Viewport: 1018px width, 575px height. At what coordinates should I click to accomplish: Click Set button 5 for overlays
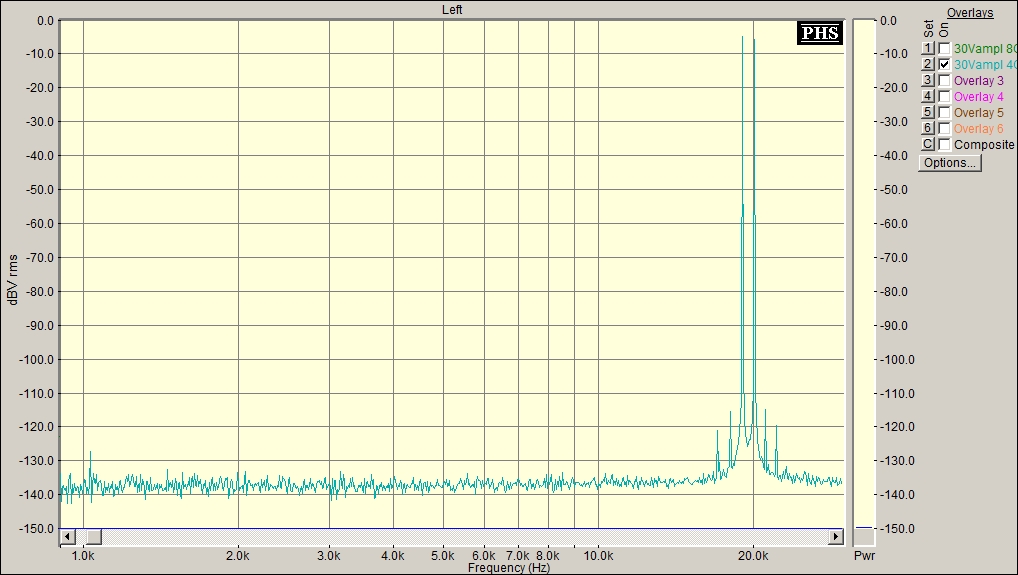[928, 112]
